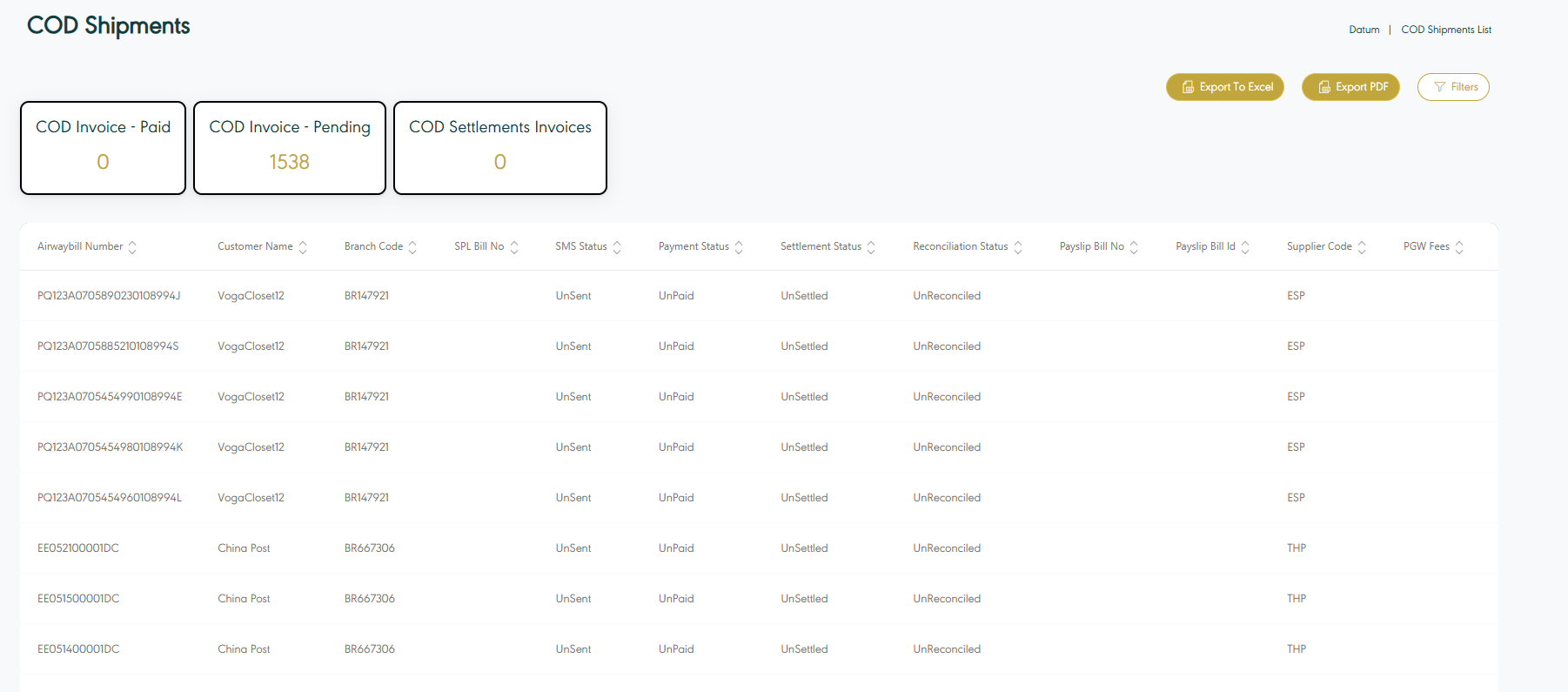The width and height of the screenshot is (1568, 692).
Task: Open the COD Settlements Invoices card
Action: pos(500,148)
